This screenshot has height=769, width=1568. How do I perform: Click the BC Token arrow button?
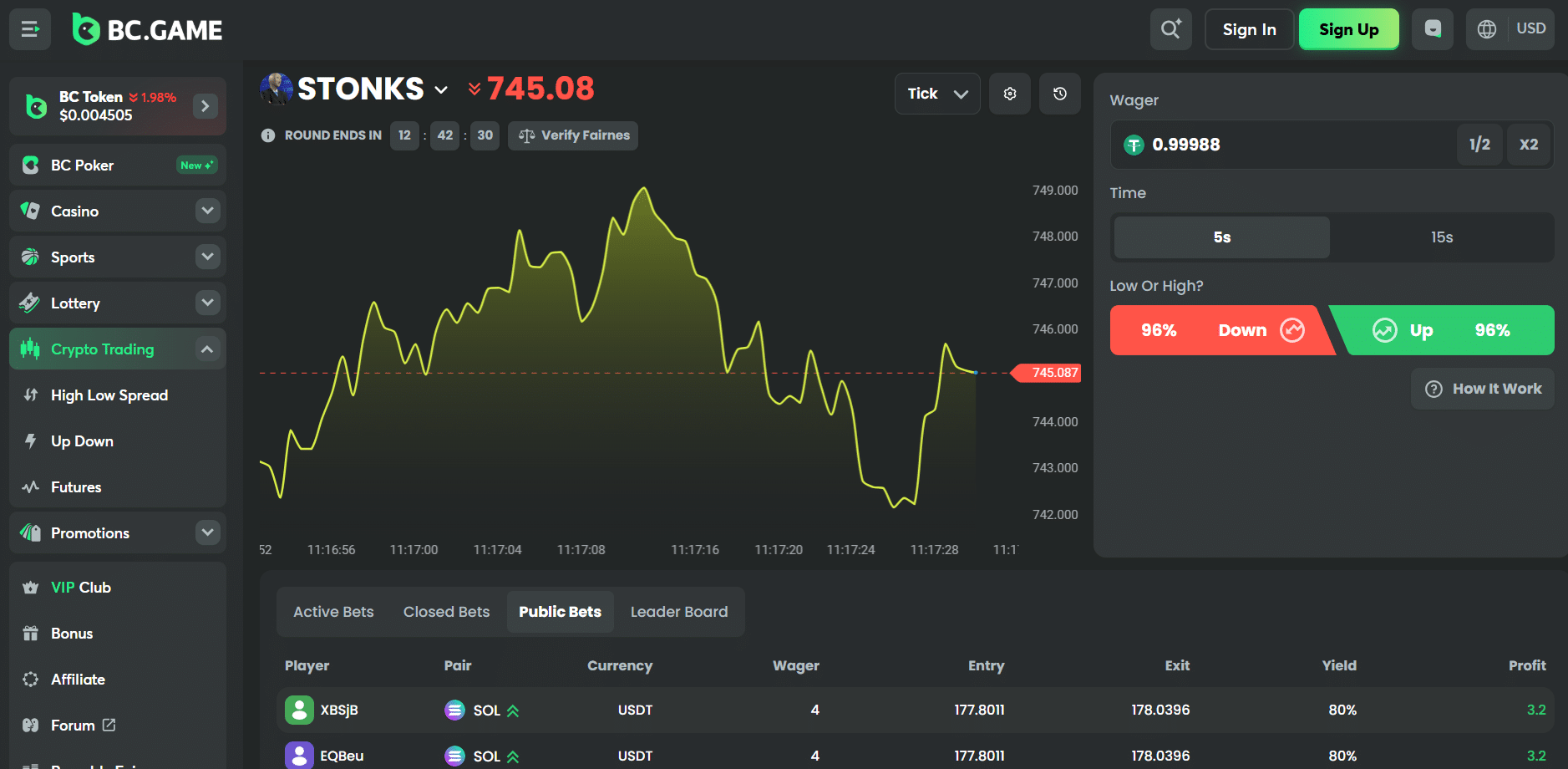pyautogui.click(x=206, y=106)
